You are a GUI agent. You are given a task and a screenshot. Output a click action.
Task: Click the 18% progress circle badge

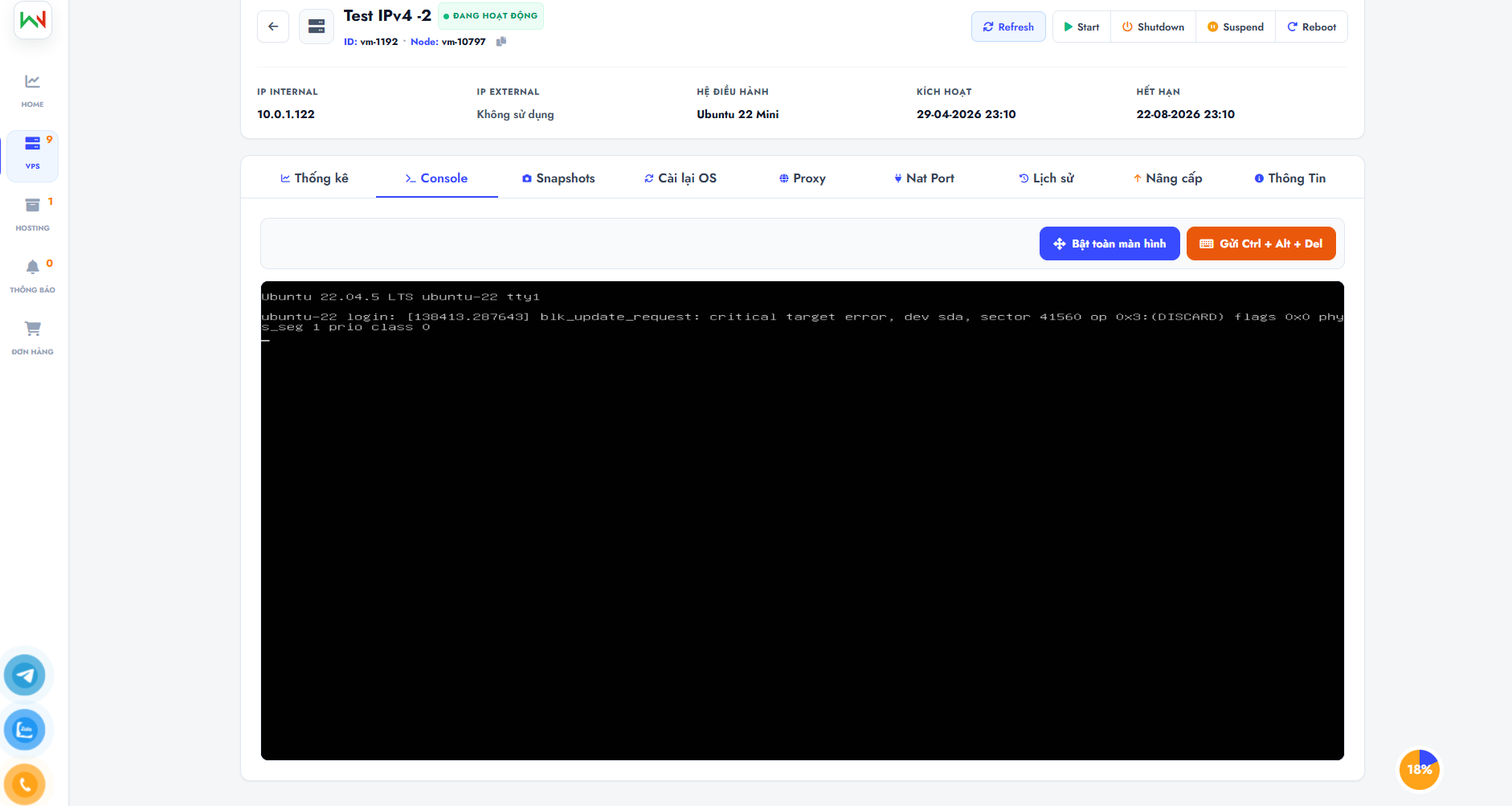[x=1420, y=770]
